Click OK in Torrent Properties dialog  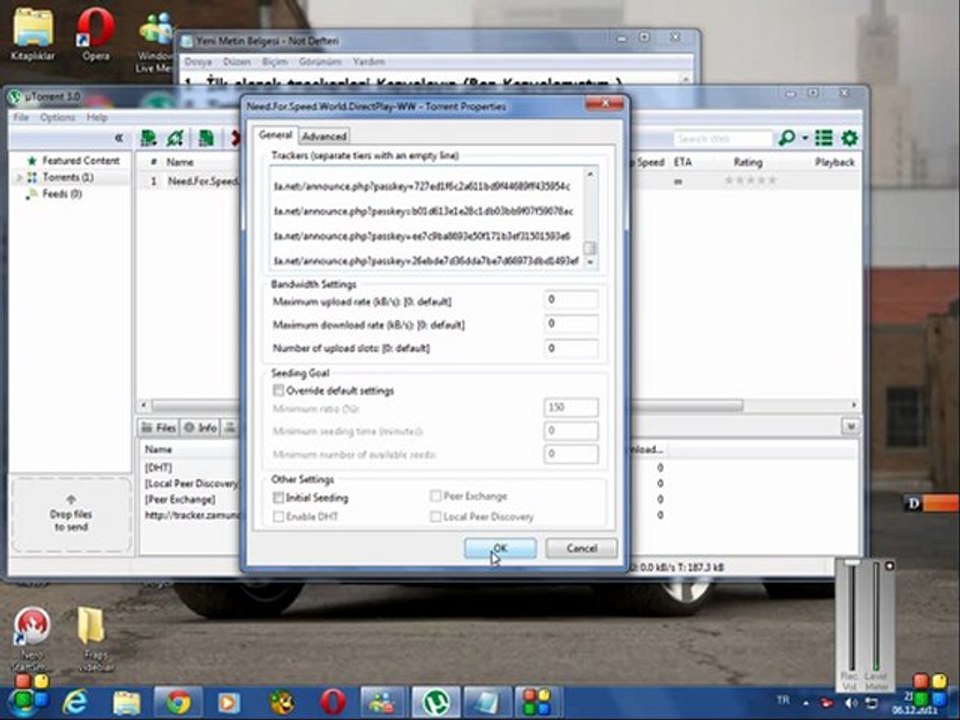point(500,548)
